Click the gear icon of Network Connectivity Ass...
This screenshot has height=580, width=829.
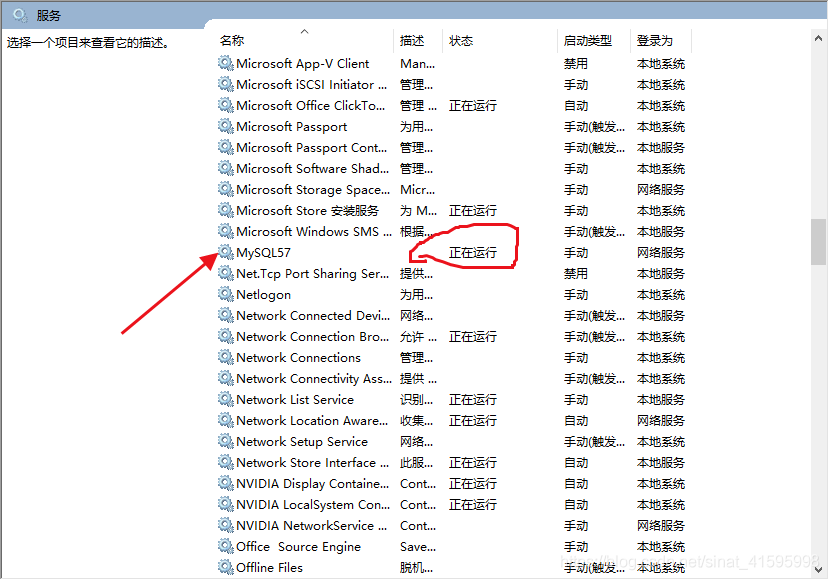[226, 379]
